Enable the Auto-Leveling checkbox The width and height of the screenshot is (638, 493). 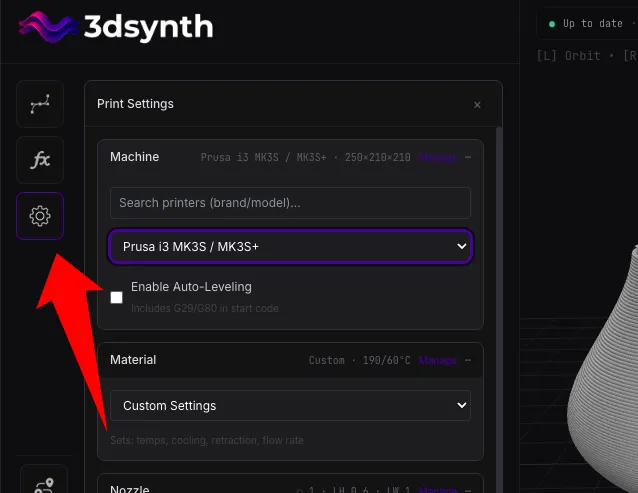click(x=117, y=297)
